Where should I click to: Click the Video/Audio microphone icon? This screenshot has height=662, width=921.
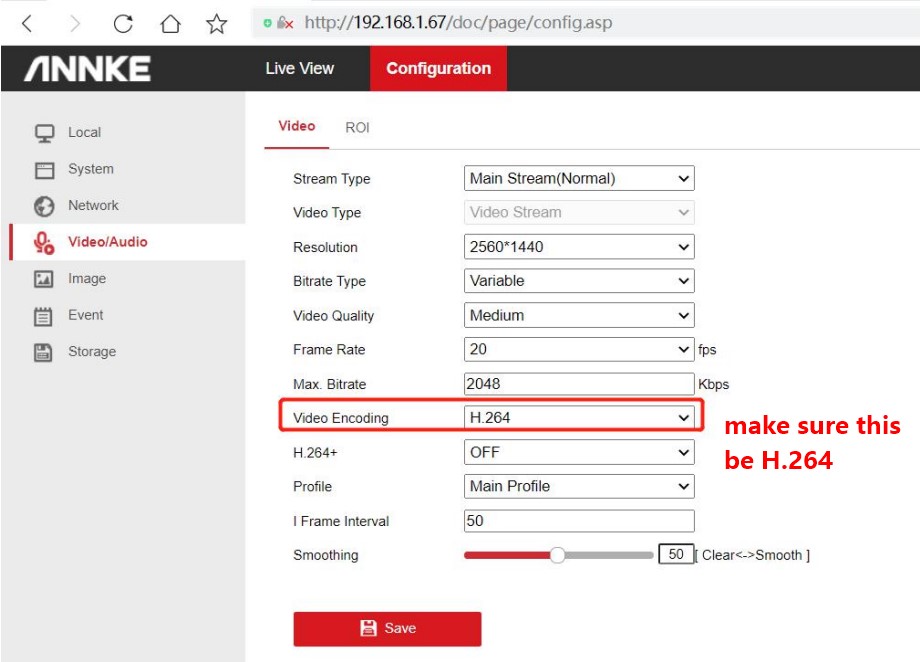(44, 242)
